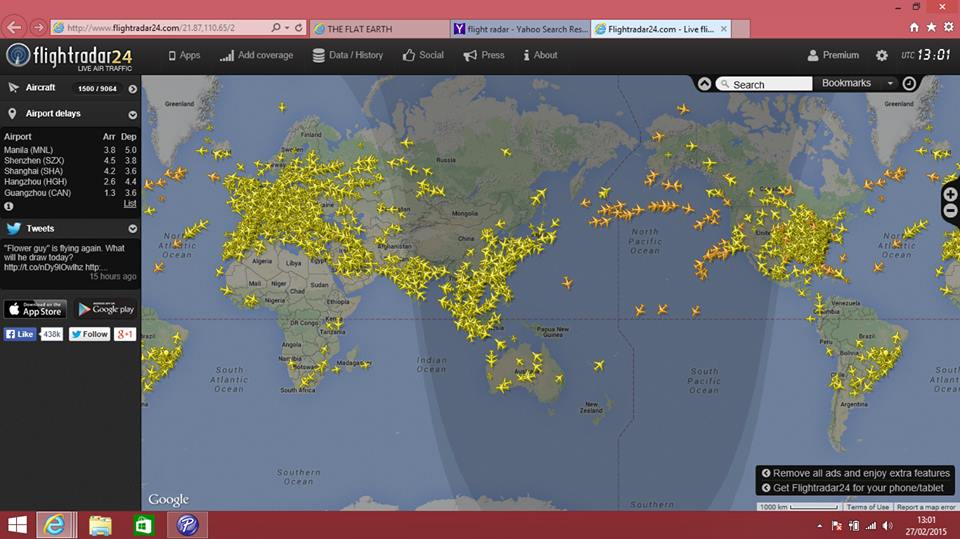Click the plane over New Zealand area
The height and width of the screenshot is (539, 960).
pyautogui.click(x=599, y=366)
